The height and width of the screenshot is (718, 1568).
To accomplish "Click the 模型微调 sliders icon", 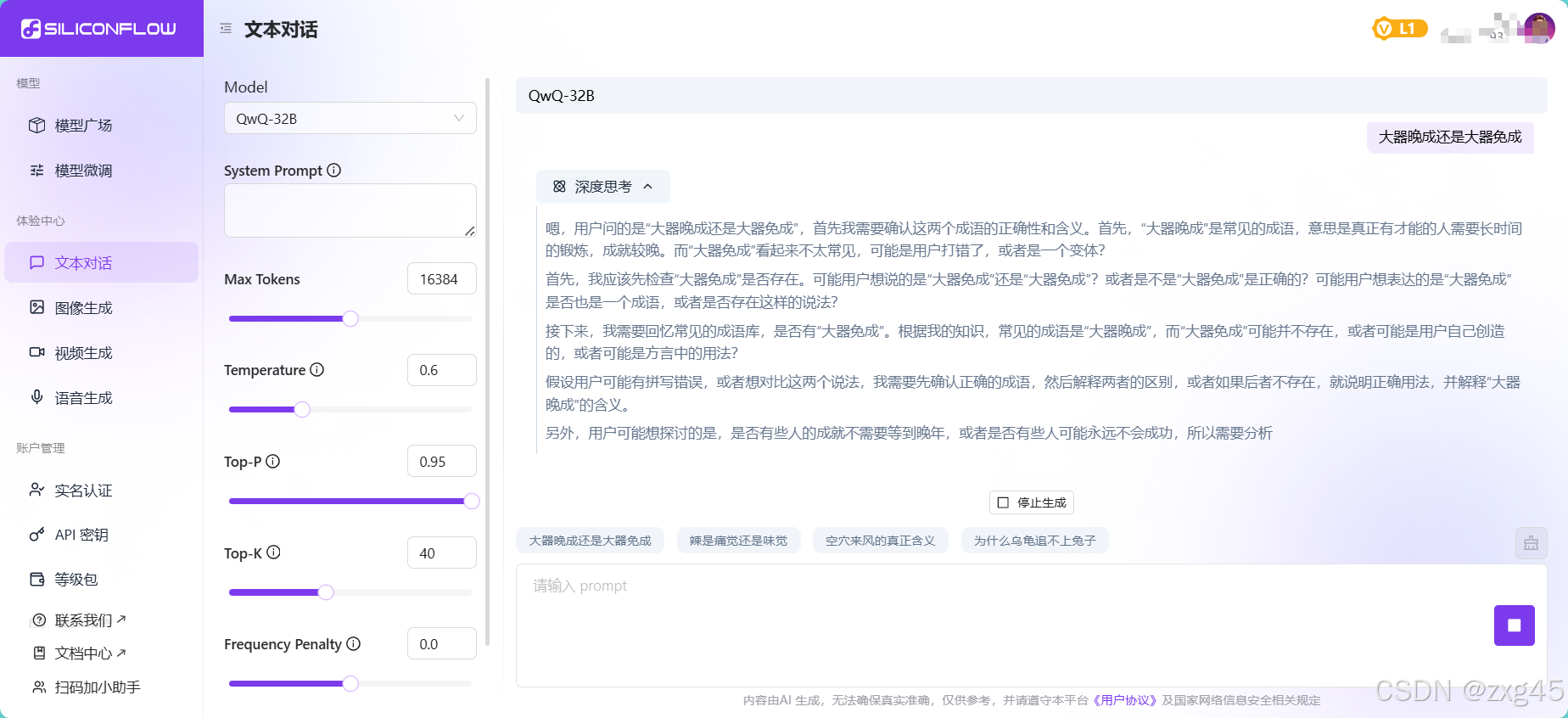I will pos(36,171).
